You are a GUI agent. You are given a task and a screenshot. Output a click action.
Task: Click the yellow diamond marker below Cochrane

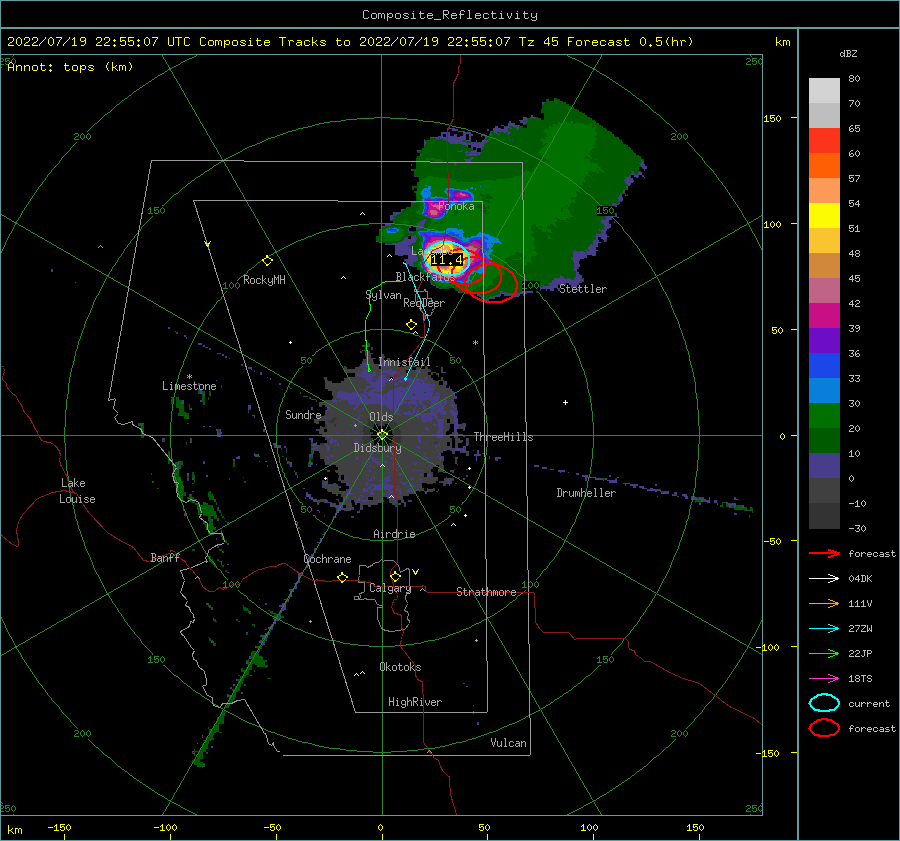click(343, 577)
